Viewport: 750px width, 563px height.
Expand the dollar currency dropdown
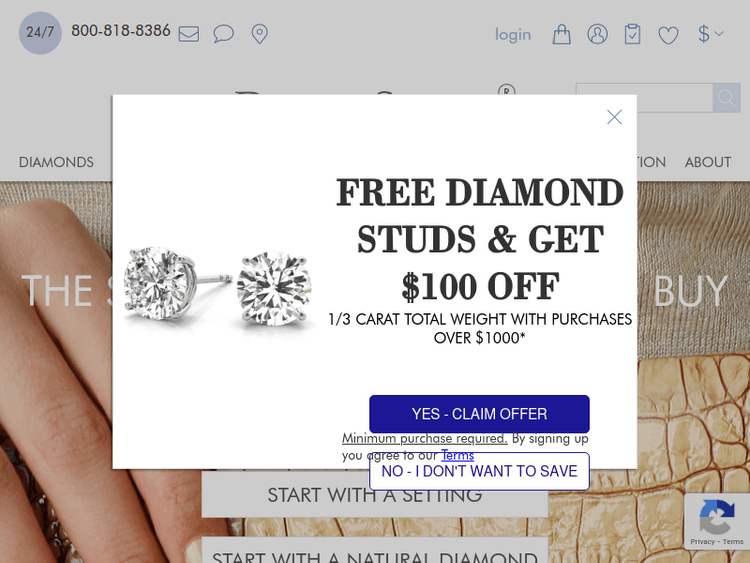(x=710, y=34)
